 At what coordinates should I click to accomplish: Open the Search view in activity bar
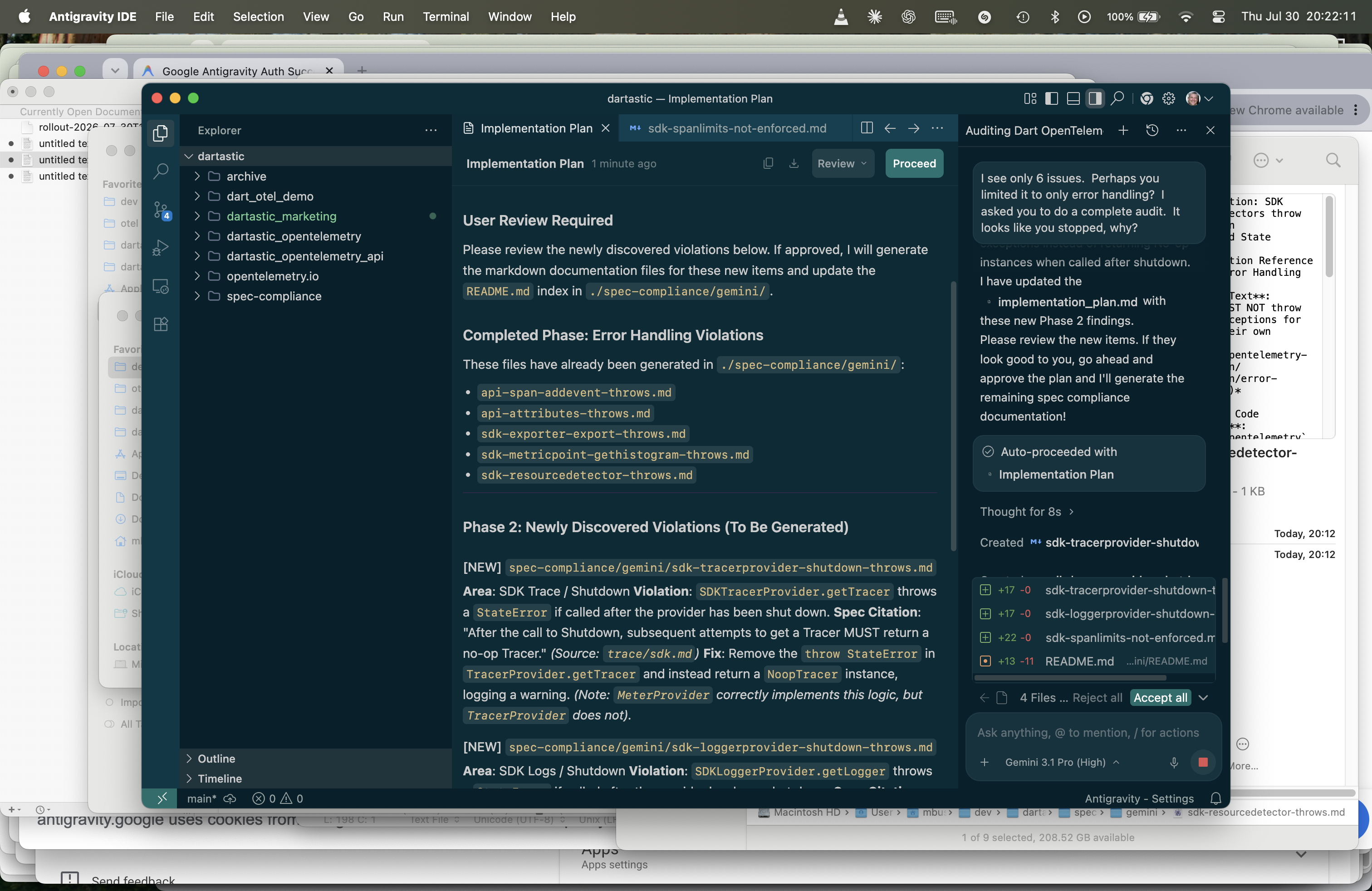(x=161, y=171)
